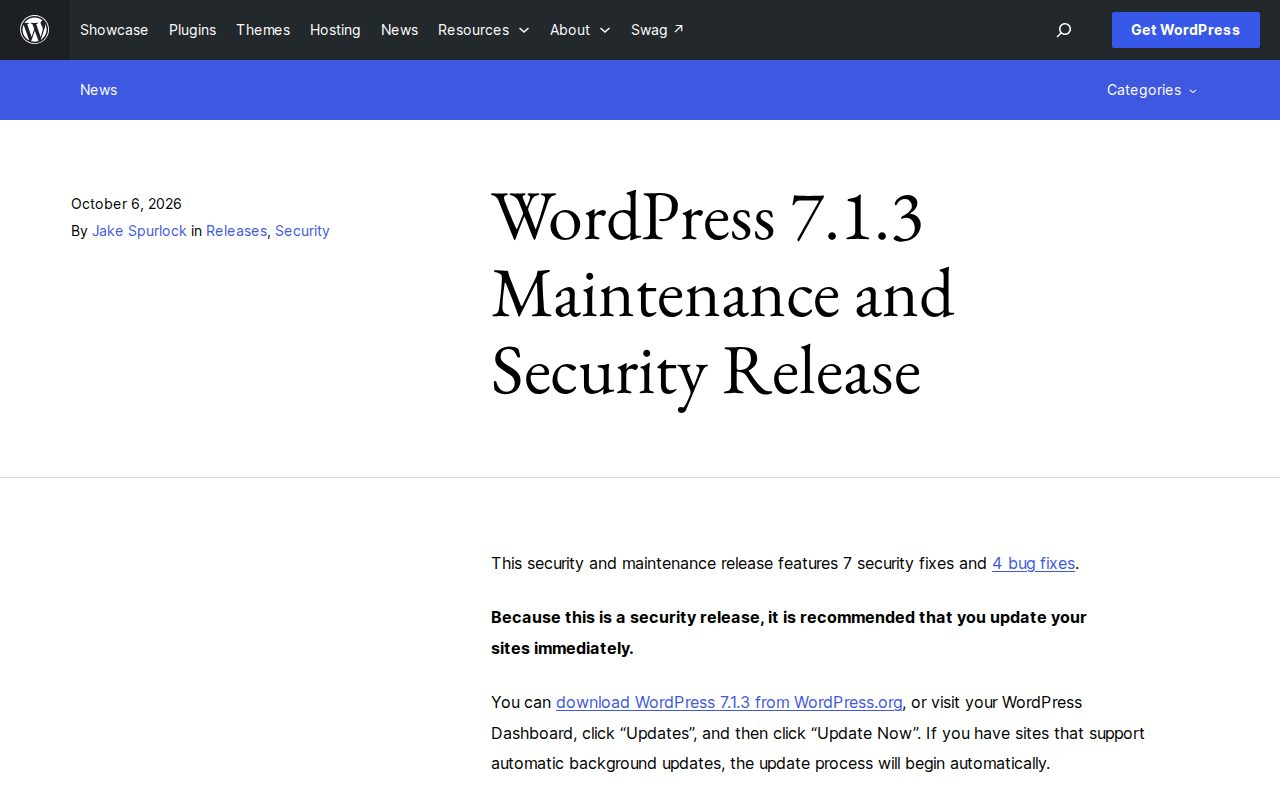The height and width of the screenshot is (800, 1280).
Task: Select Hosting in the top navigation
Action: tap(335, 30)
